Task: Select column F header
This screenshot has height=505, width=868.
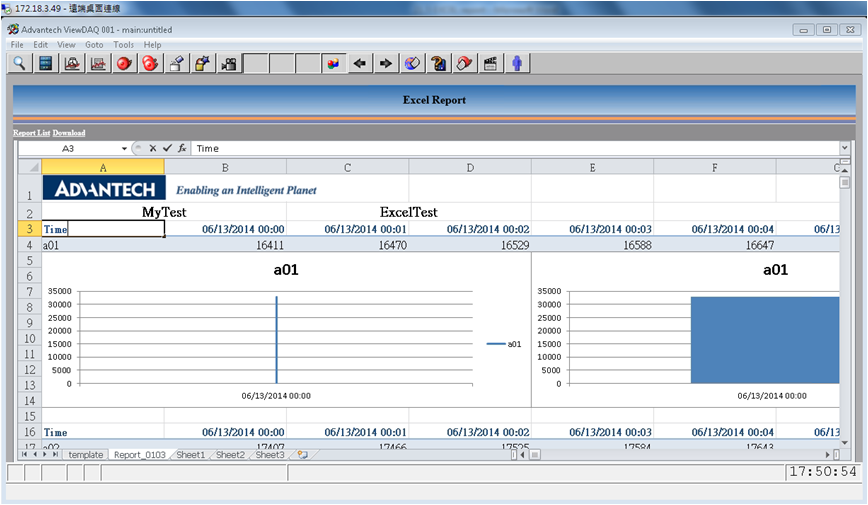Action: (x=715, y=167)
